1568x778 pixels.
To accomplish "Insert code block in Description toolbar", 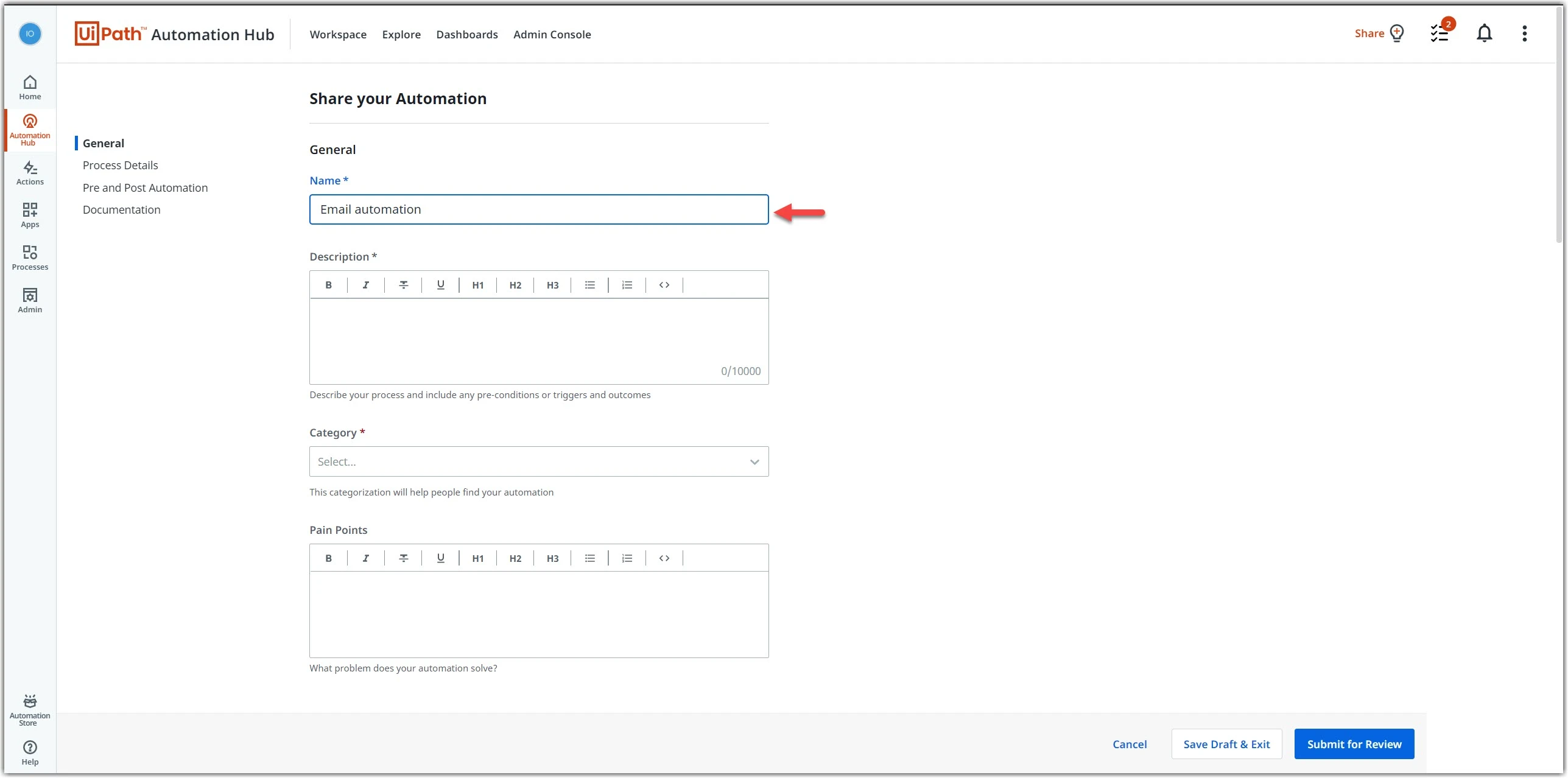I will (664, 285).
